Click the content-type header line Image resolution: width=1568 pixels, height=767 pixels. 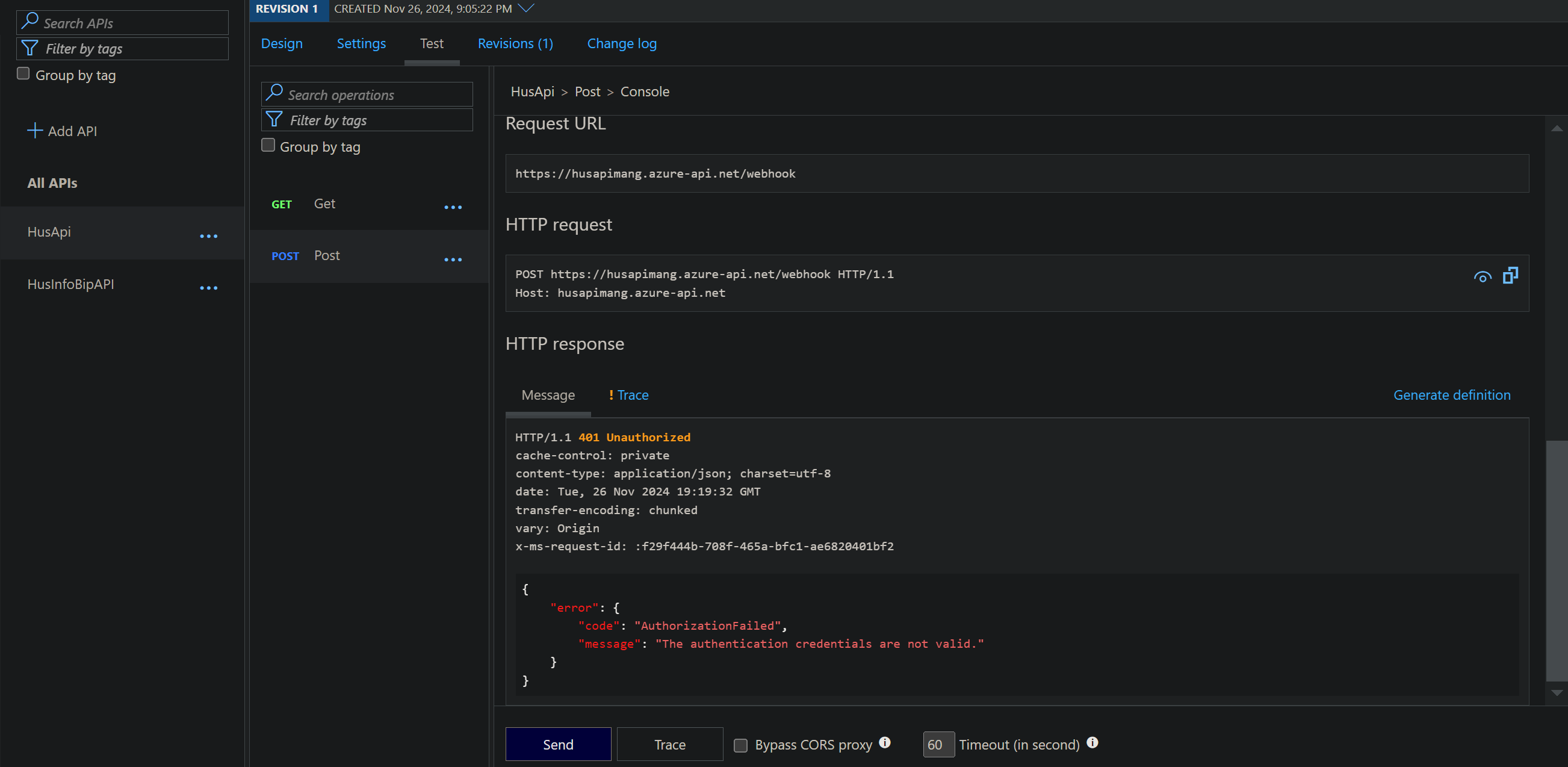click(x=672, y=474)
